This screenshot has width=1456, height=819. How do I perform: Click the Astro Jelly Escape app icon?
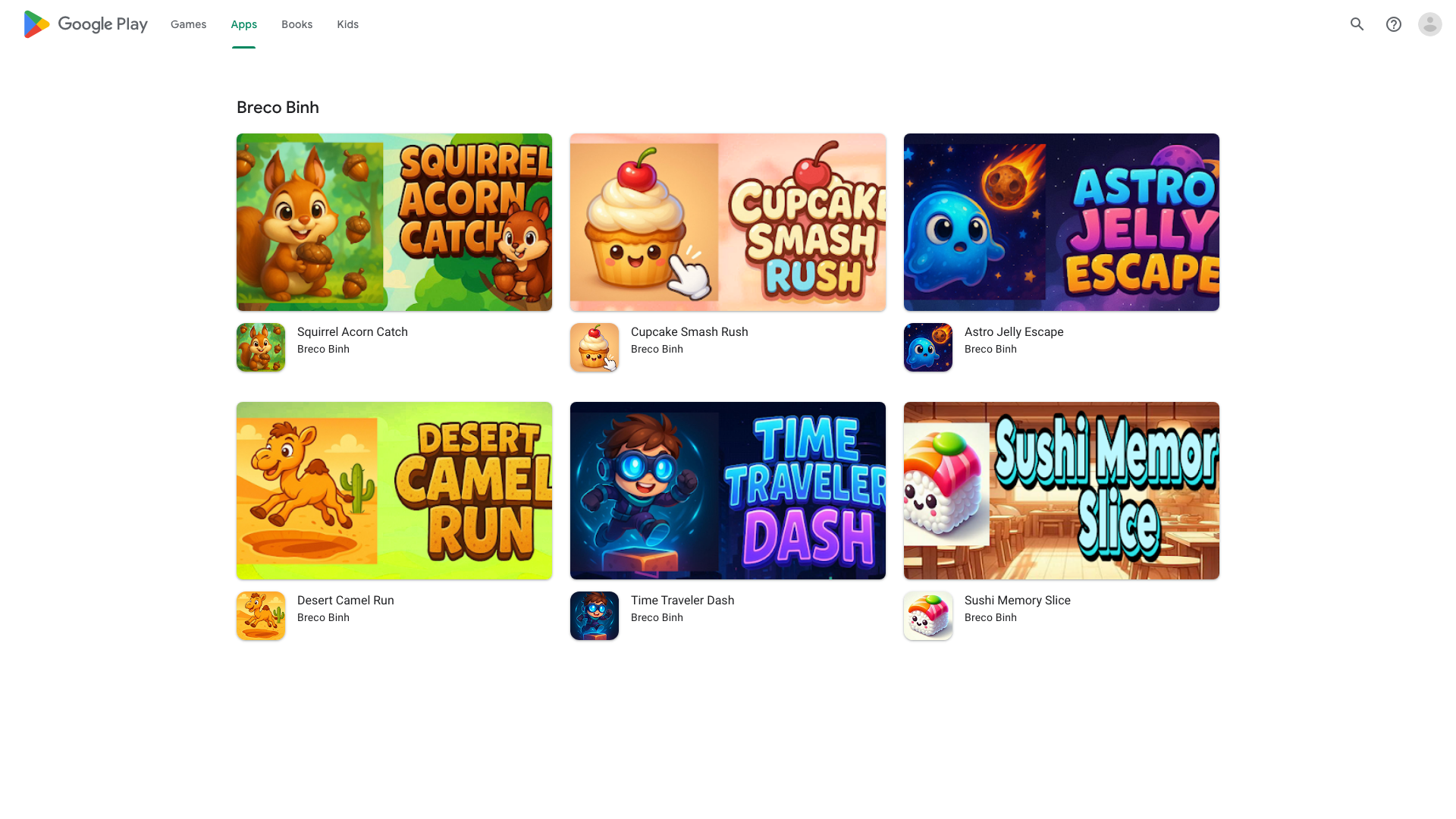pyautogui.click(x=928, y=347)
